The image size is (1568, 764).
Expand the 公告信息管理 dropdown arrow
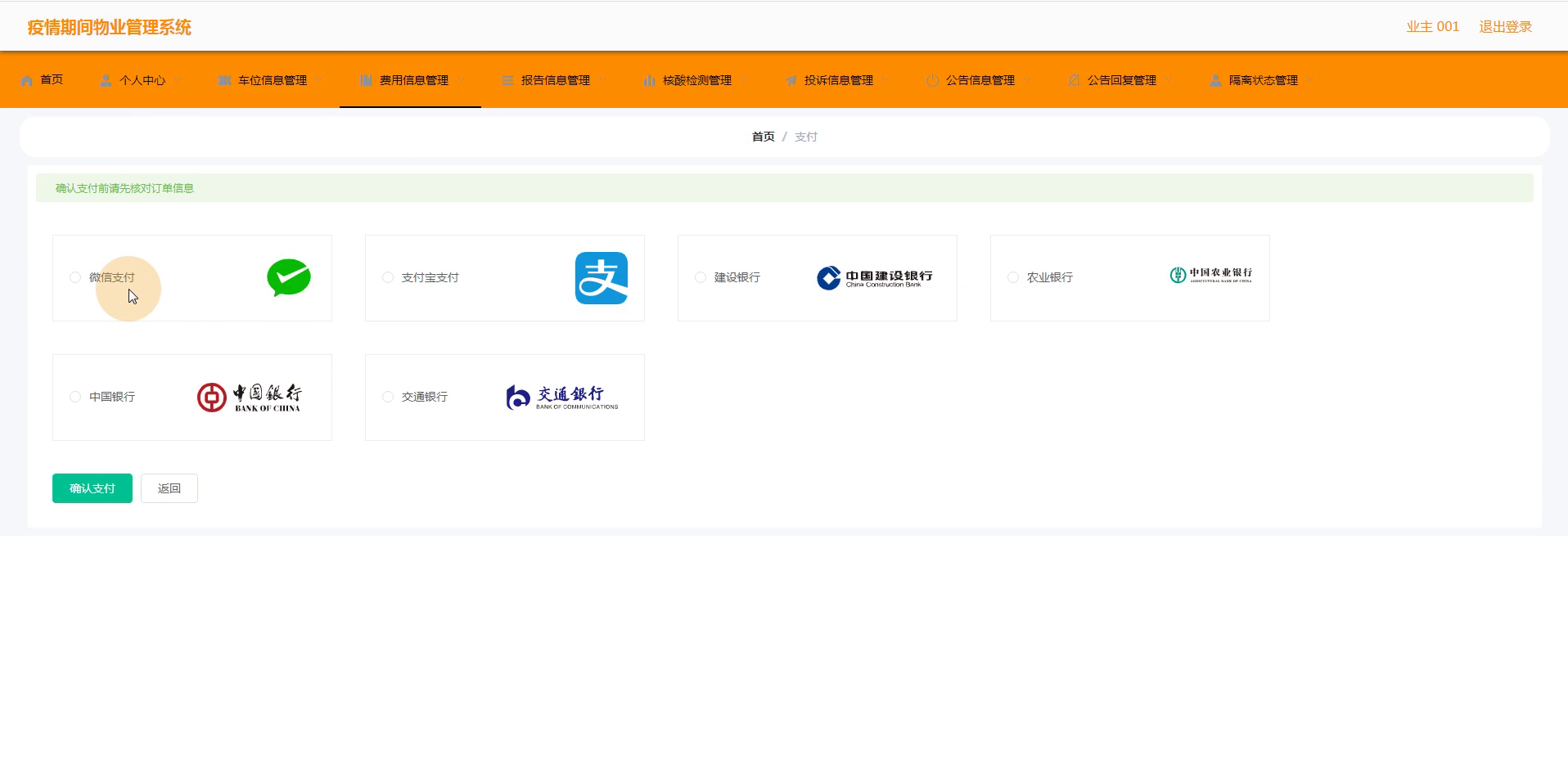tap(1027, 80)
